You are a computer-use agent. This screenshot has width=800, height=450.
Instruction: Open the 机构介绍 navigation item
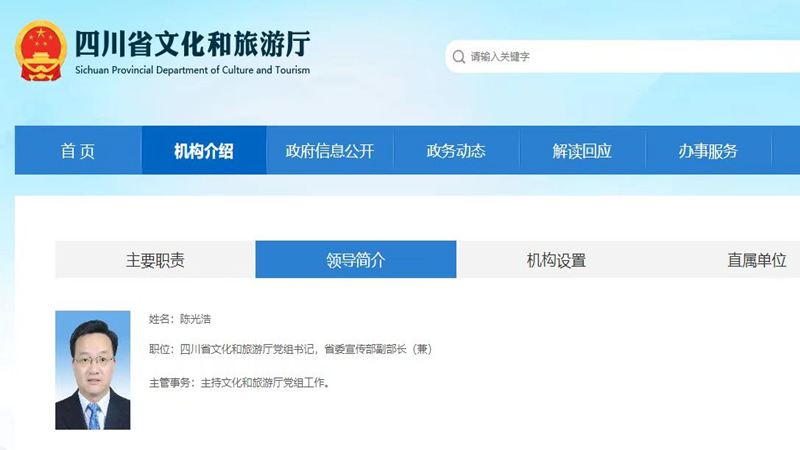tap(204, 151)
